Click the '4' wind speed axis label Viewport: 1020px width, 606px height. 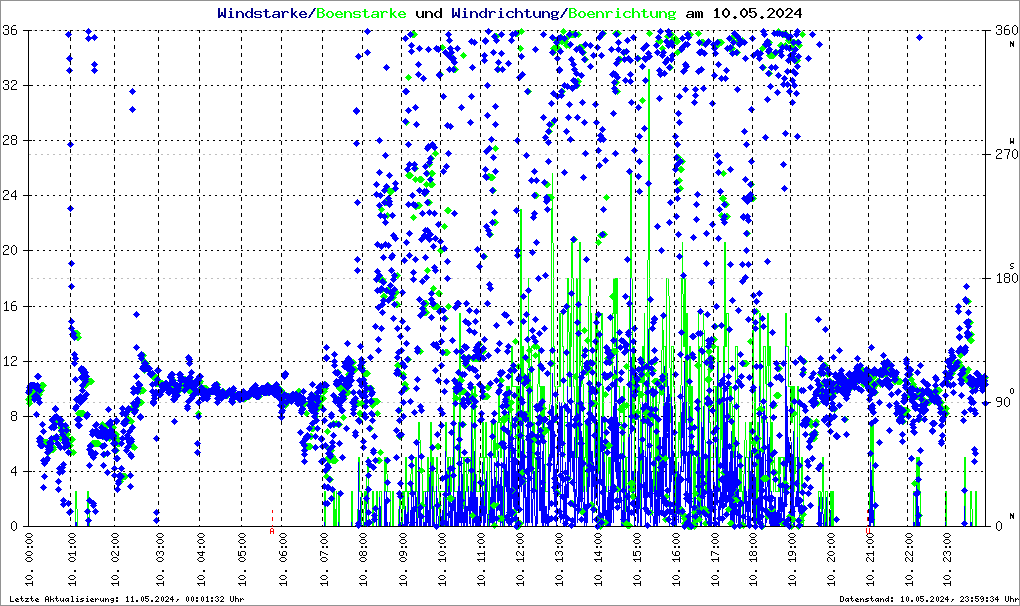[14, 471]
